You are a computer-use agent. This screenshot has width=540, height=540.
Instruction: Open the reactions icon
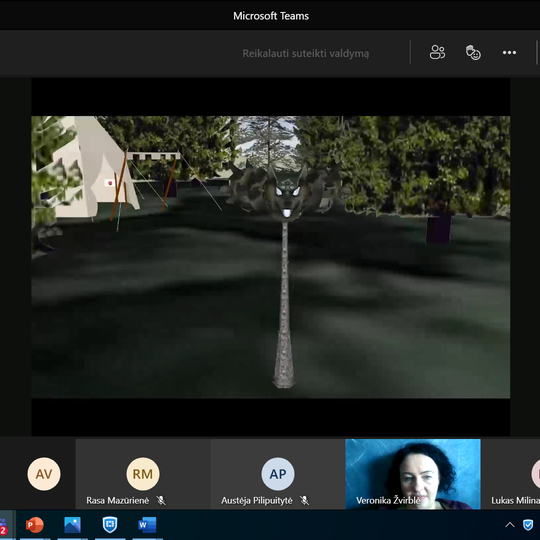(473, 53)
